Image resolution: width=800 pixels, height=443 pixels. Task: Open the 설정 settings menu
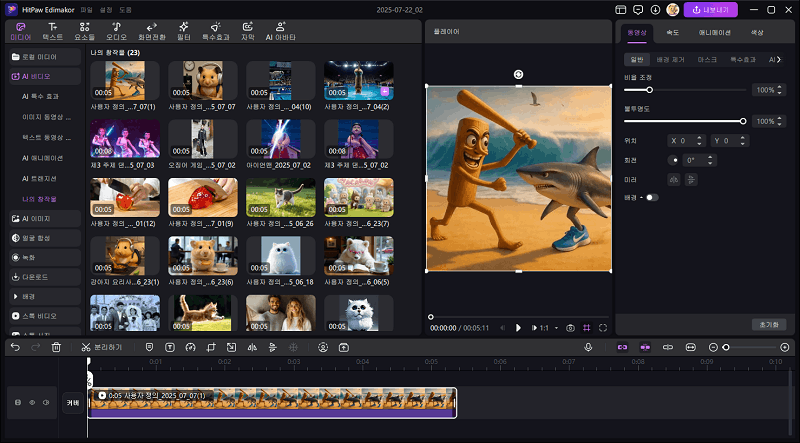pyautogui.click(x=106, y=10)
